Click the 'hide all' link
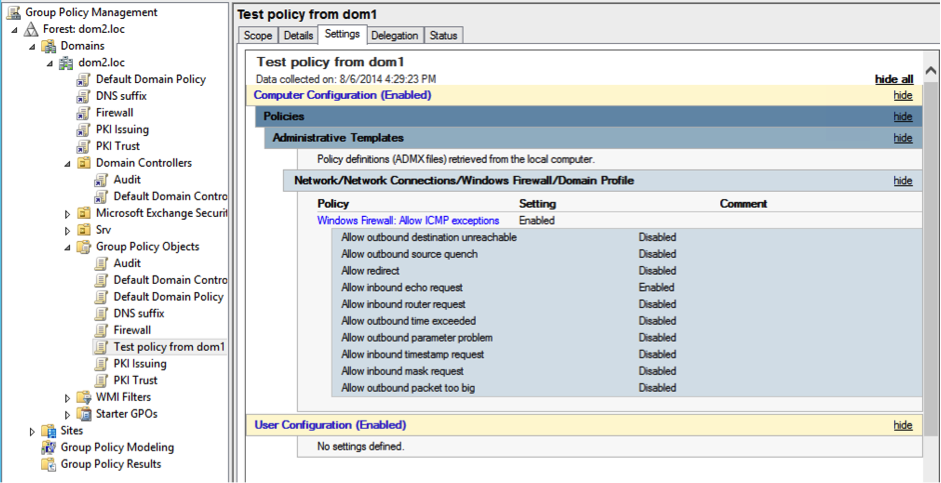Viewport: 941px width, 483px height. tap(893, 79)
